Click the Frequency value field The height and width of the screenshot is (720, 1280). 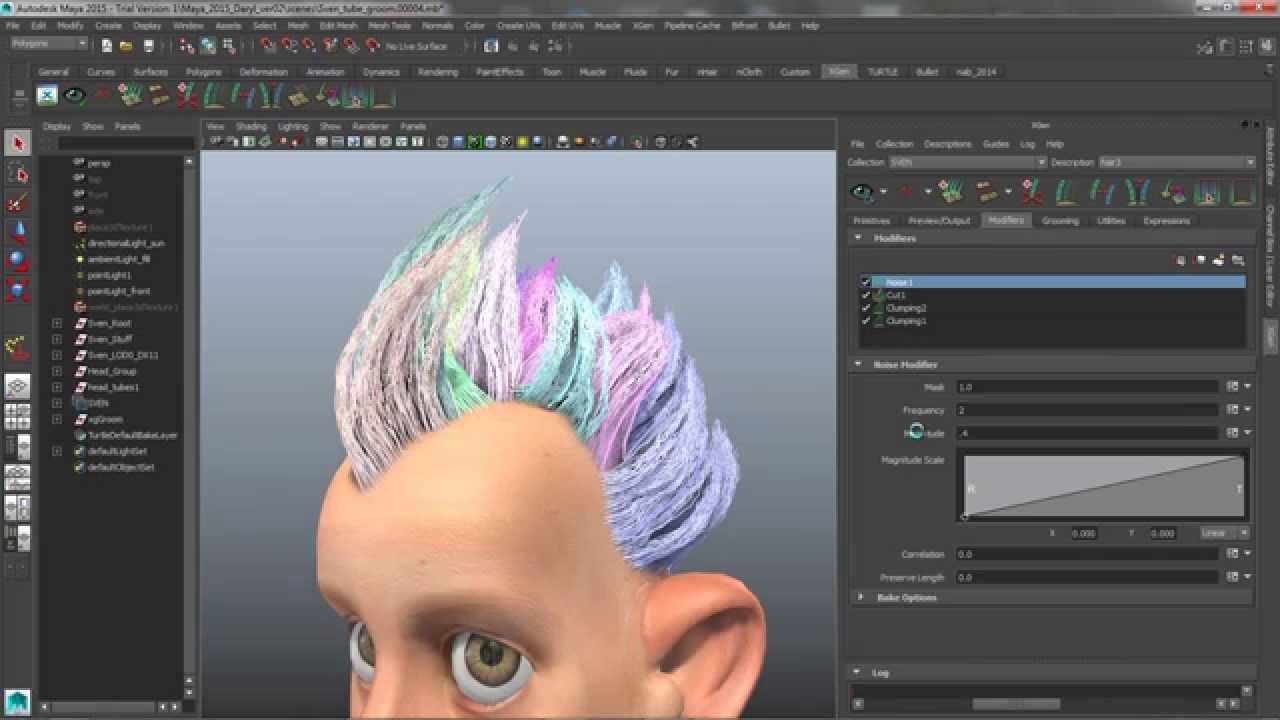tap(1086, 410)
